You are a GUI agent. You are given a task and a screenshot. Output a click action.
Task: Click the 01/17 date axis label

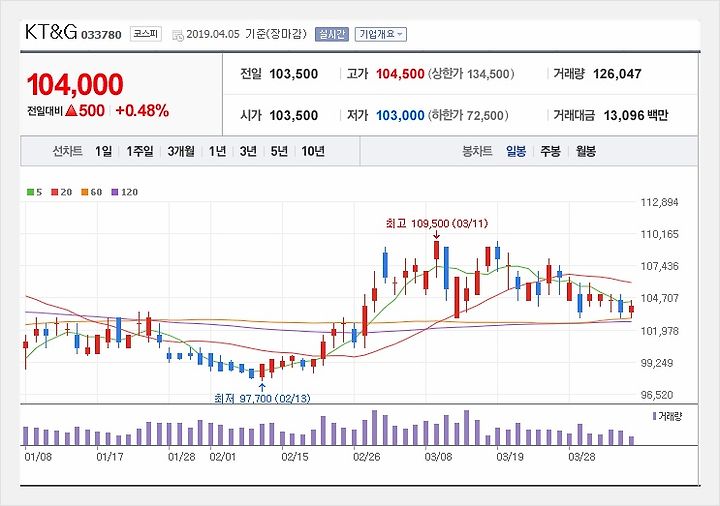point(110,457)
